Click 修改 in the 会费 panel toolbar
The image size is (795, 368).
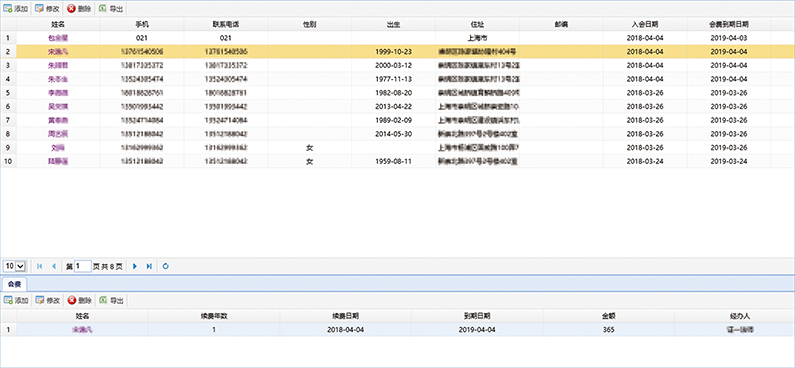[48, 301]
